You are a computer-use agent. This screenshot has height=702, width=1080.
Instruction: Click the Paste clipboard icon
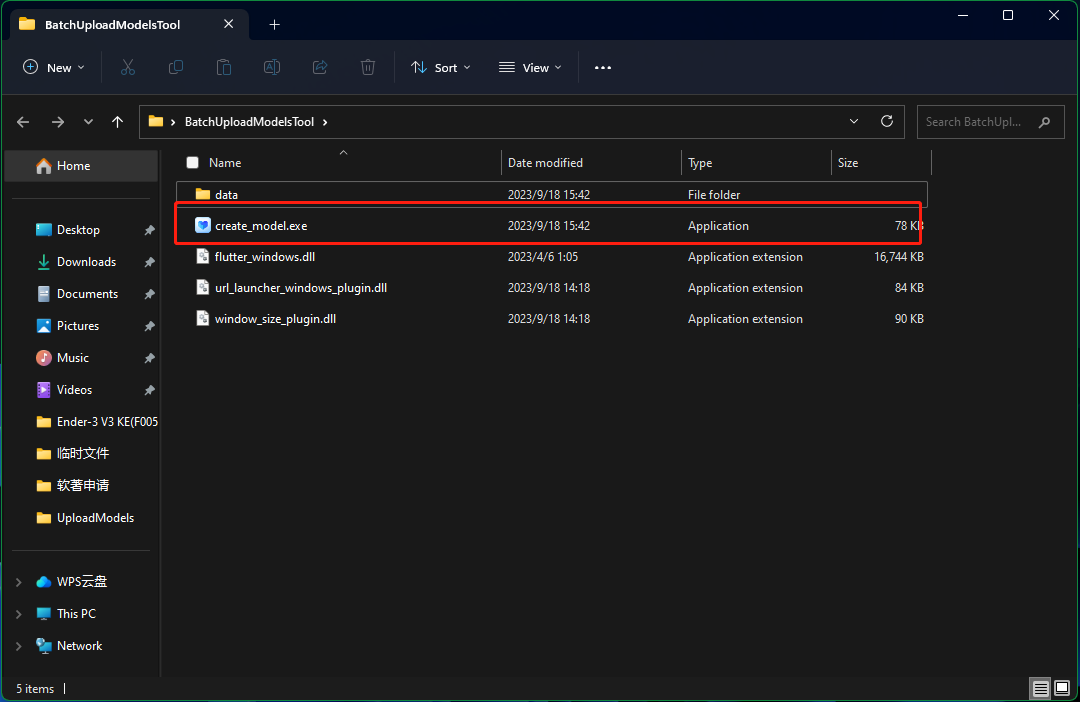click(x=224, y=67)
